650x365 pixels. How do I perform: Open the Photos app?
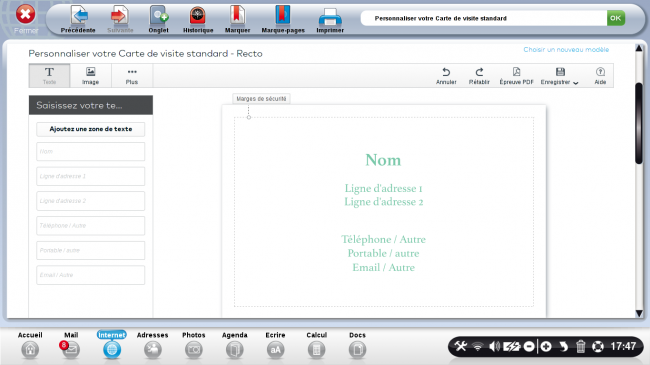[x=194, y=345]
